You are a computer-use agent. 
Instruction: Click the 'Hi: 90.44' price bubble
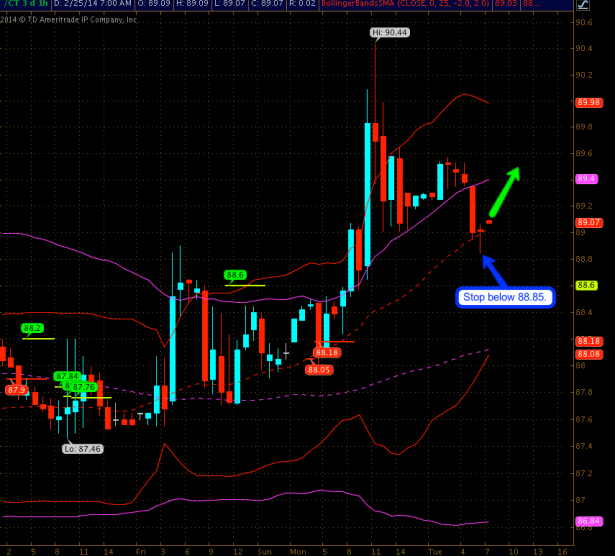[389, 33]
